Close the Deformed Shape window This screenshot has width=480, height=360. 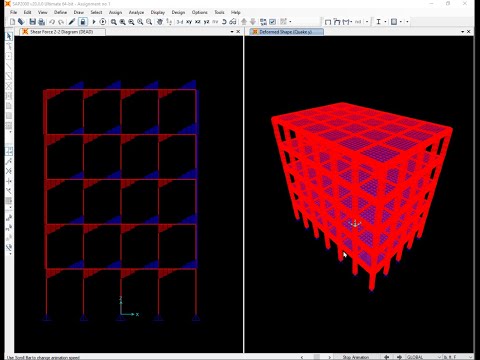[x=469, y=32]
